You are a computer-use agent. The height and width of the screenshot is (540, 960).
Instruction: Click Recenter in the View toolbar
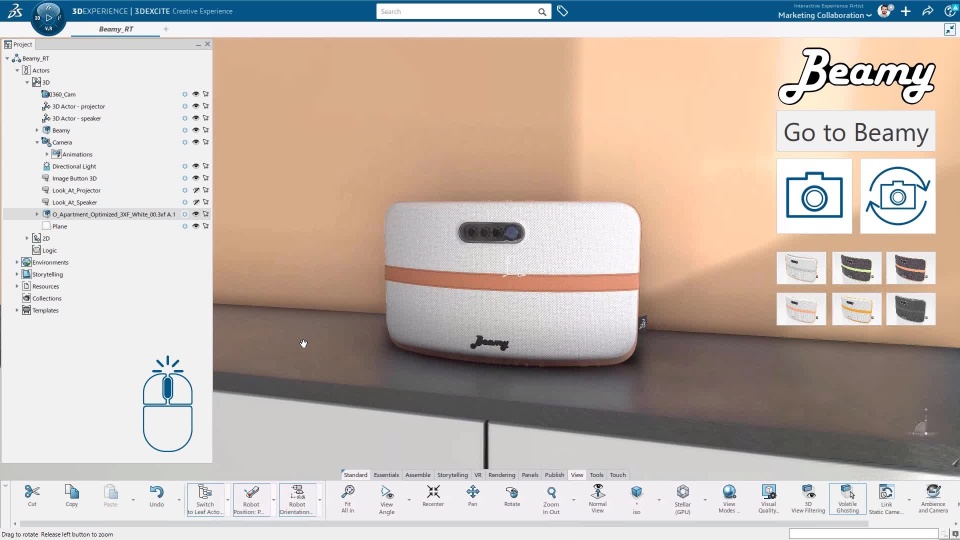click(433, 496)
